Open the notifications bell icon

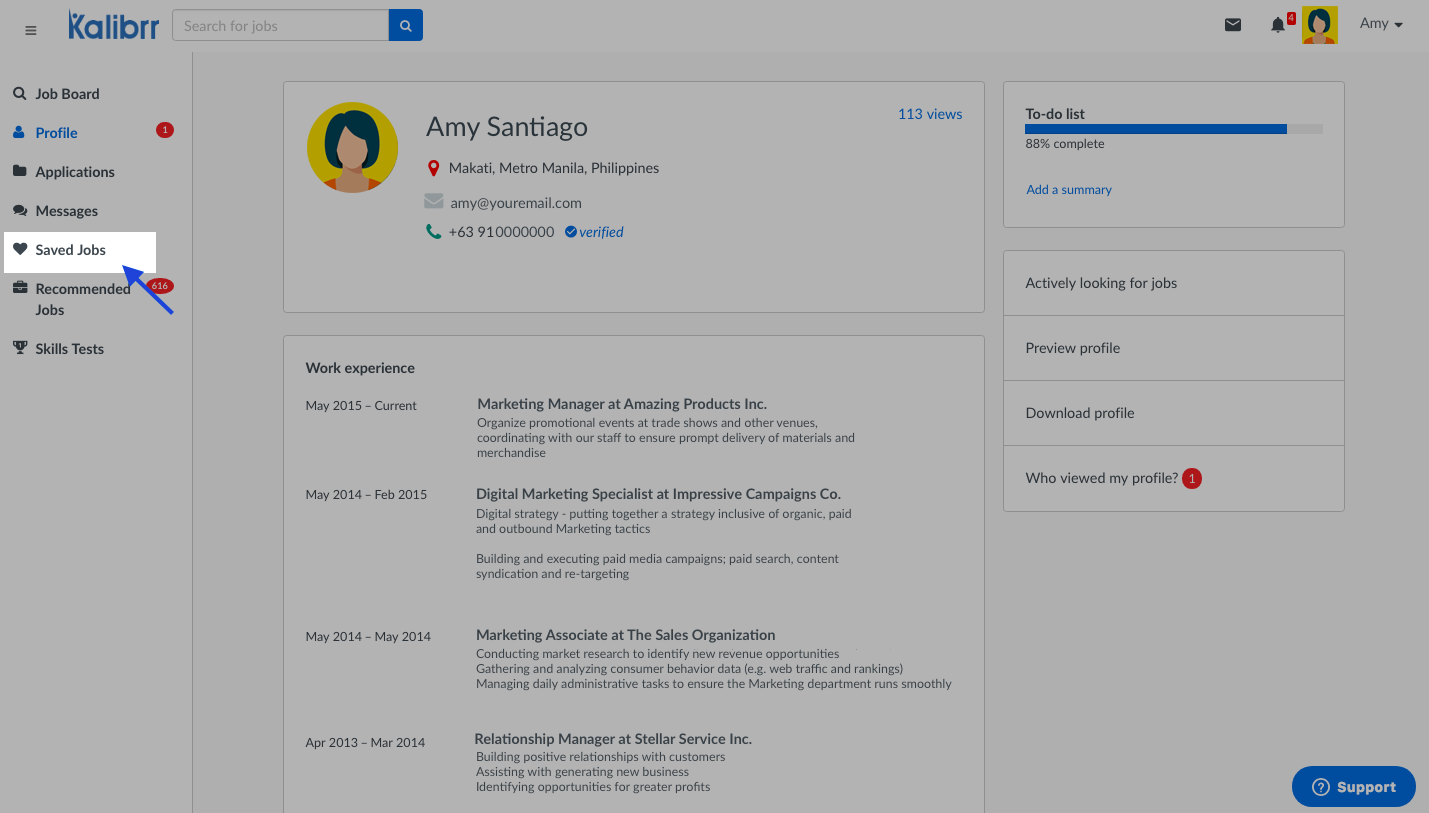1278,26
